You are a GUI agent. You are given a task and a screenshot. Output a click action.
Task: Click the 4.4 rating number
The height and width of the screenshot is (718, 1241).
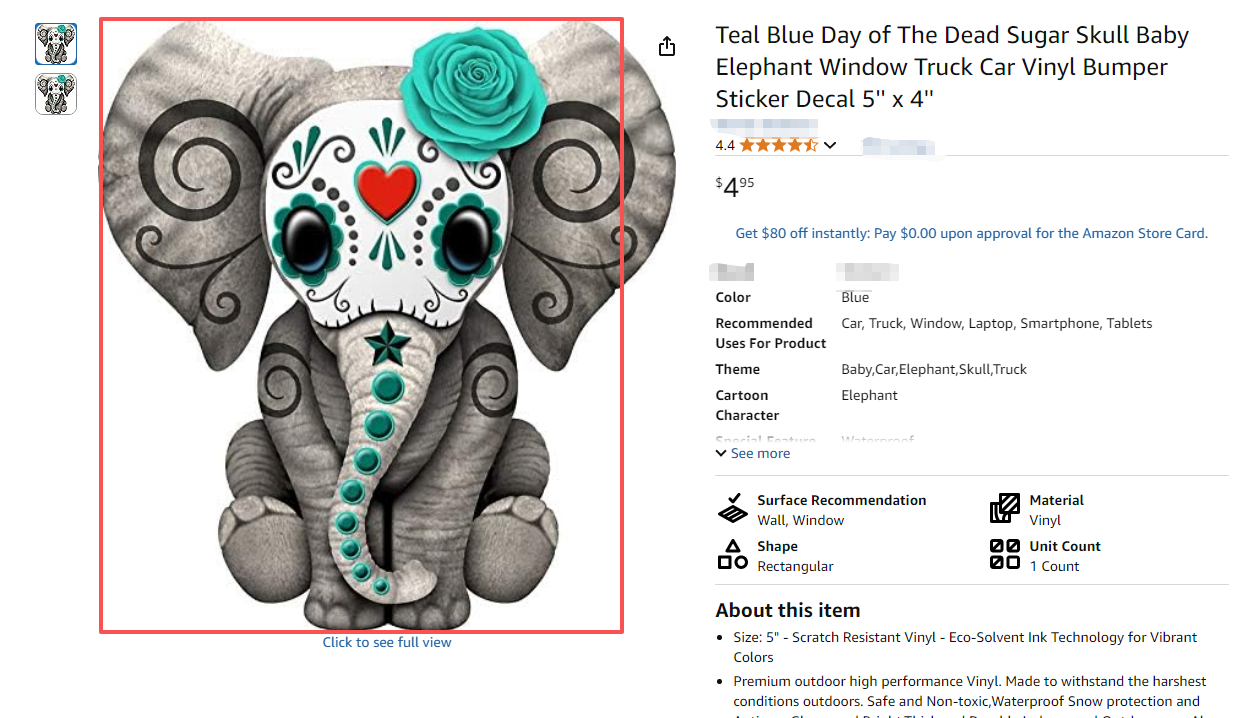pos(725,145)
